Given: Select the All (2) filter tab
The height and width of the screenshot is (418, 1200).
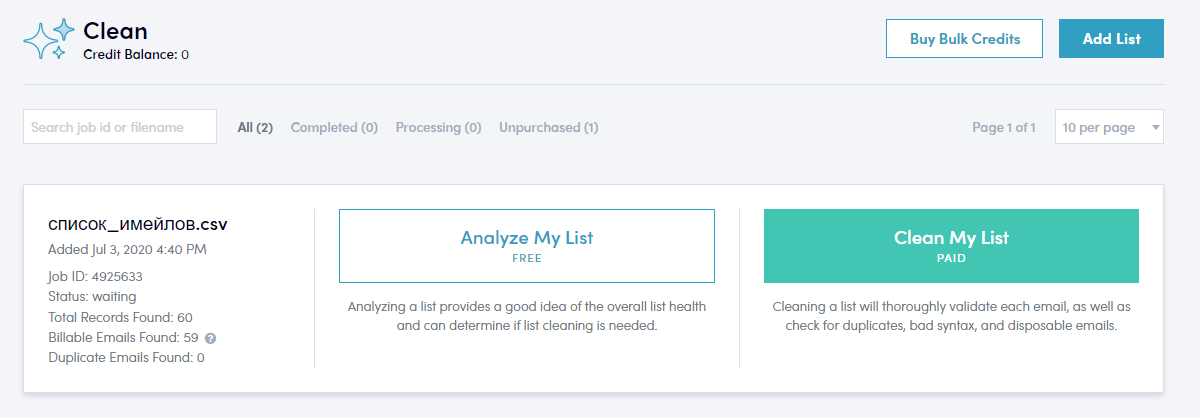Looking at the screenshot, I should pyautogui.click(x=255, y=127).
